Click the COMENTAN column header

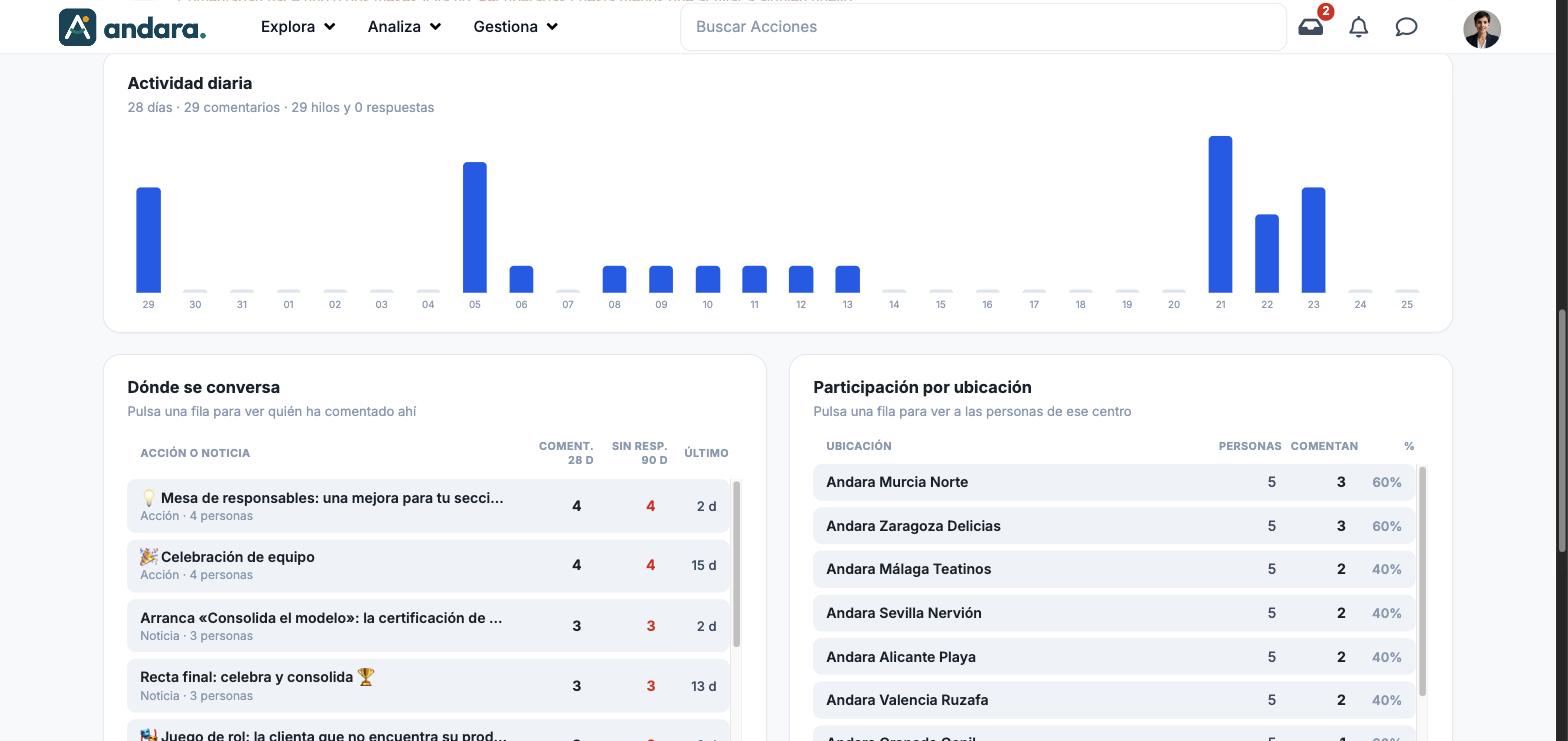pos(1324,446)
